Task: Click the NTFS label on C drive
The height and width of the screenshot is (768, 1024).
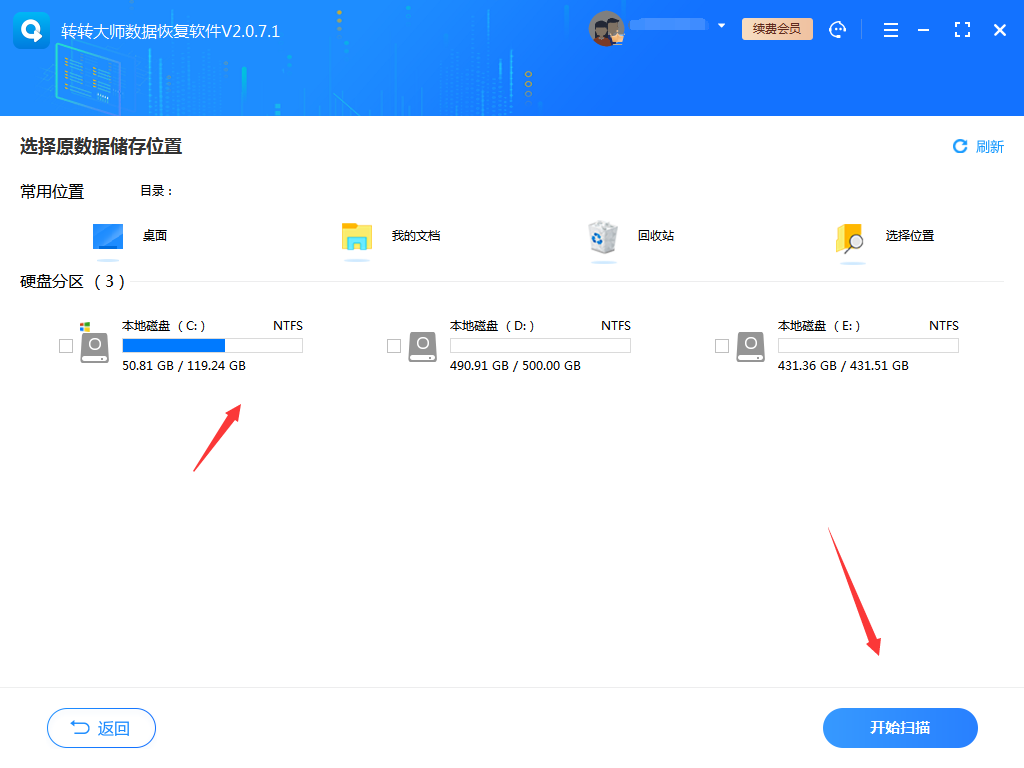Action: 289,325
